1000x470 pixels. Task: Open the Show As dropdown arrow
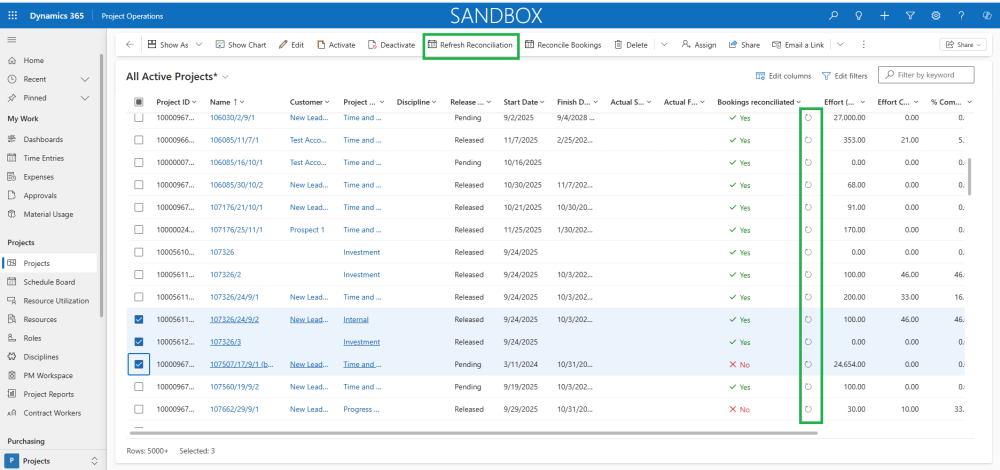[199, 45]
